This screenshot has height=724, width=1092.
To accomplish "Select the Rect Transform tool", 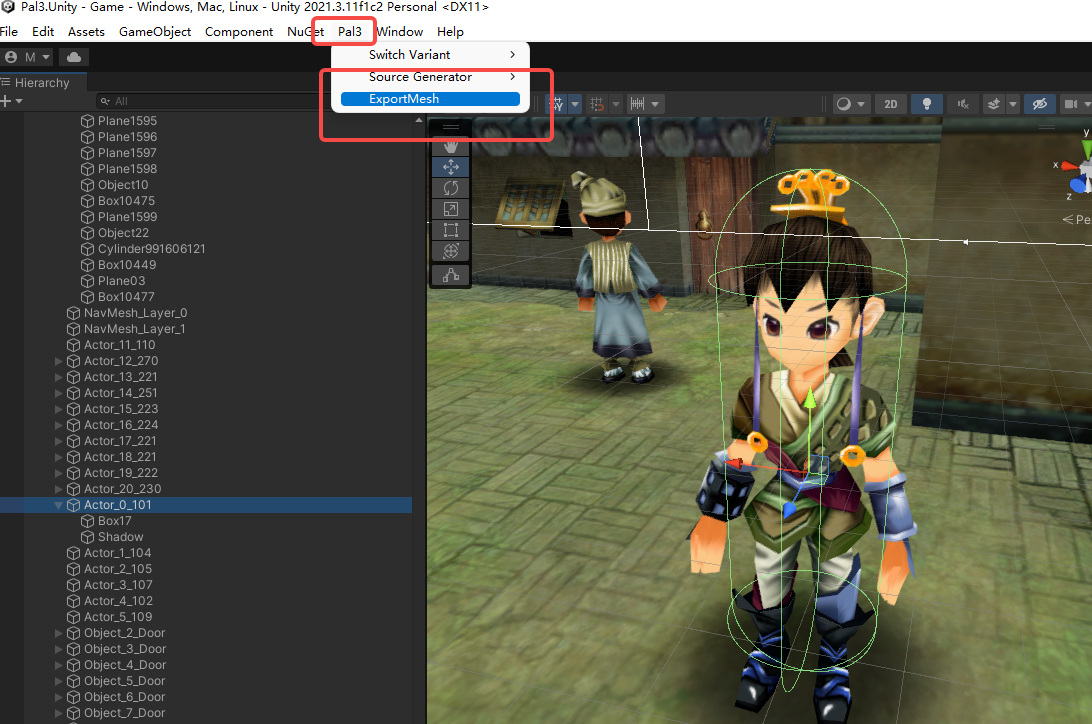I will point(450,228).
